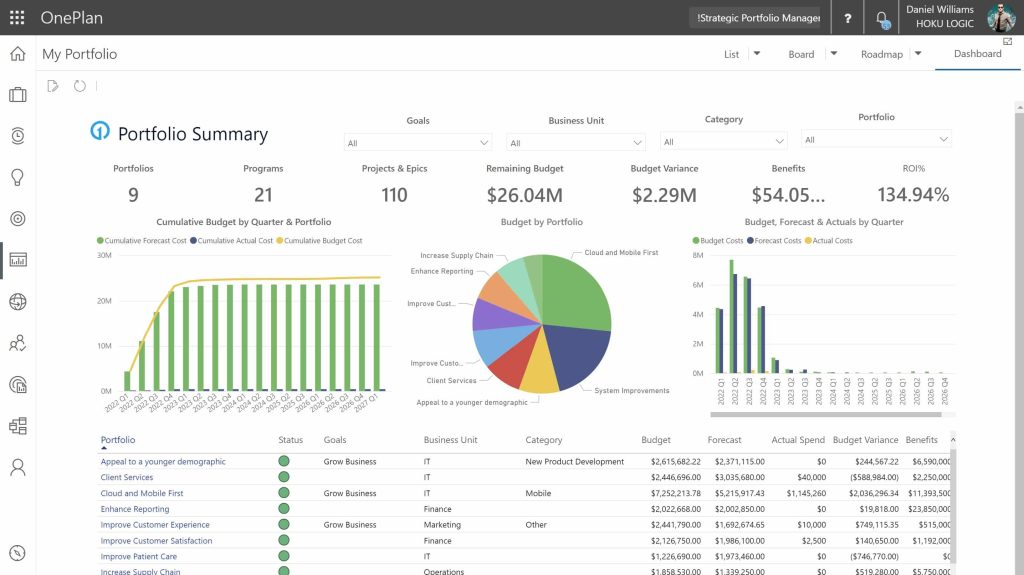
Task: Click Actual Costs yellow legend swatch
Action: coord(808,240)
